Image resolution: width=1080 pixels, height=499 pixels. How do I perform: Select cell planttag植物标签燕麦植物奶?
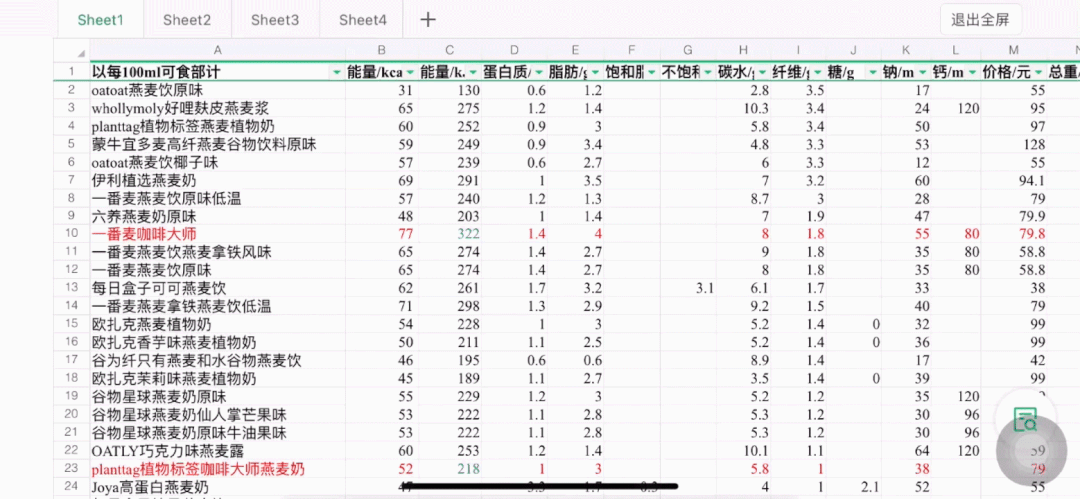coord(217,126)
